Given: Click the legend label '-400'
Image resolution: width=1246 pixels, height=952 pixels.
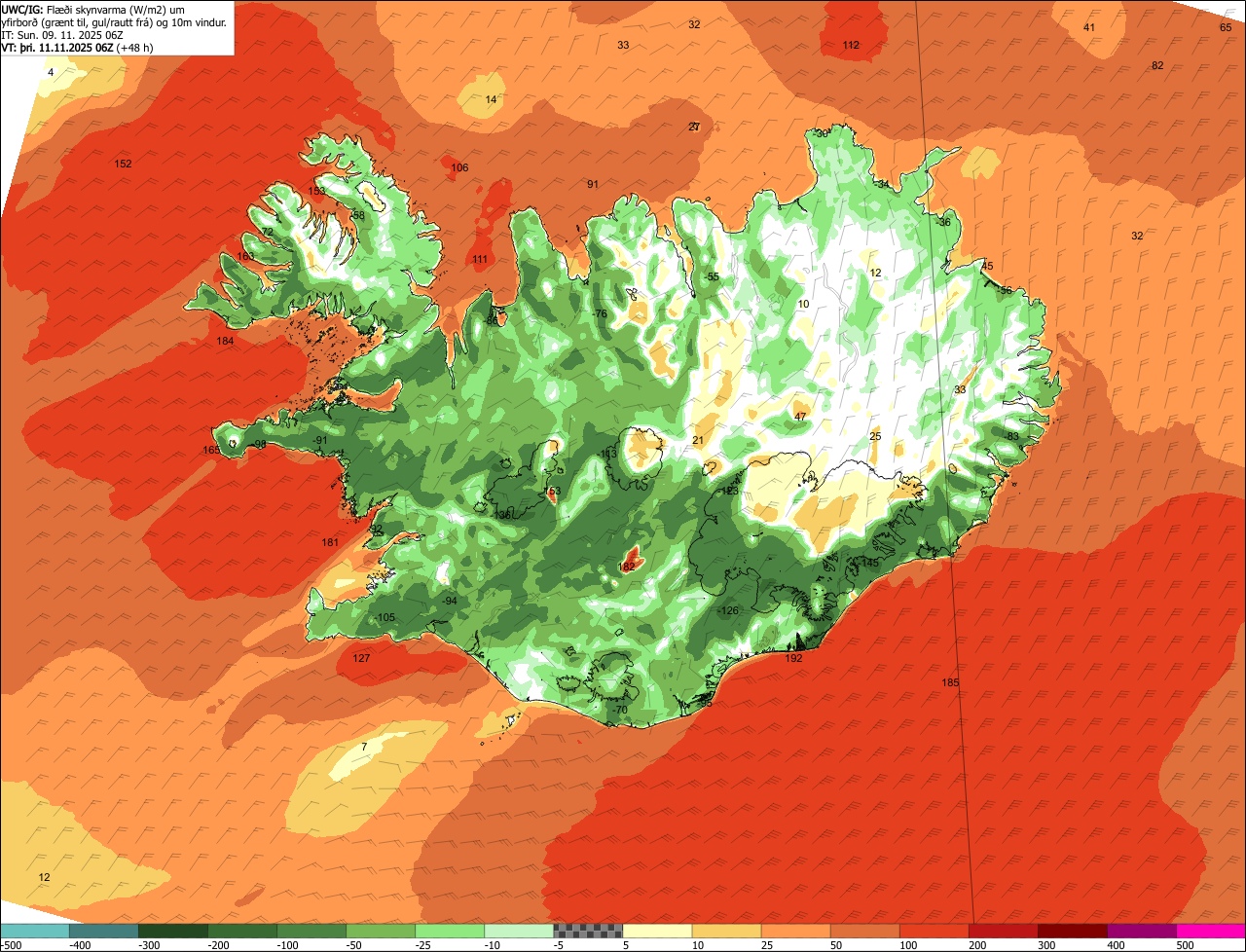Looking at the screenshot, I should pyautogui.click(x=81, y=944).
